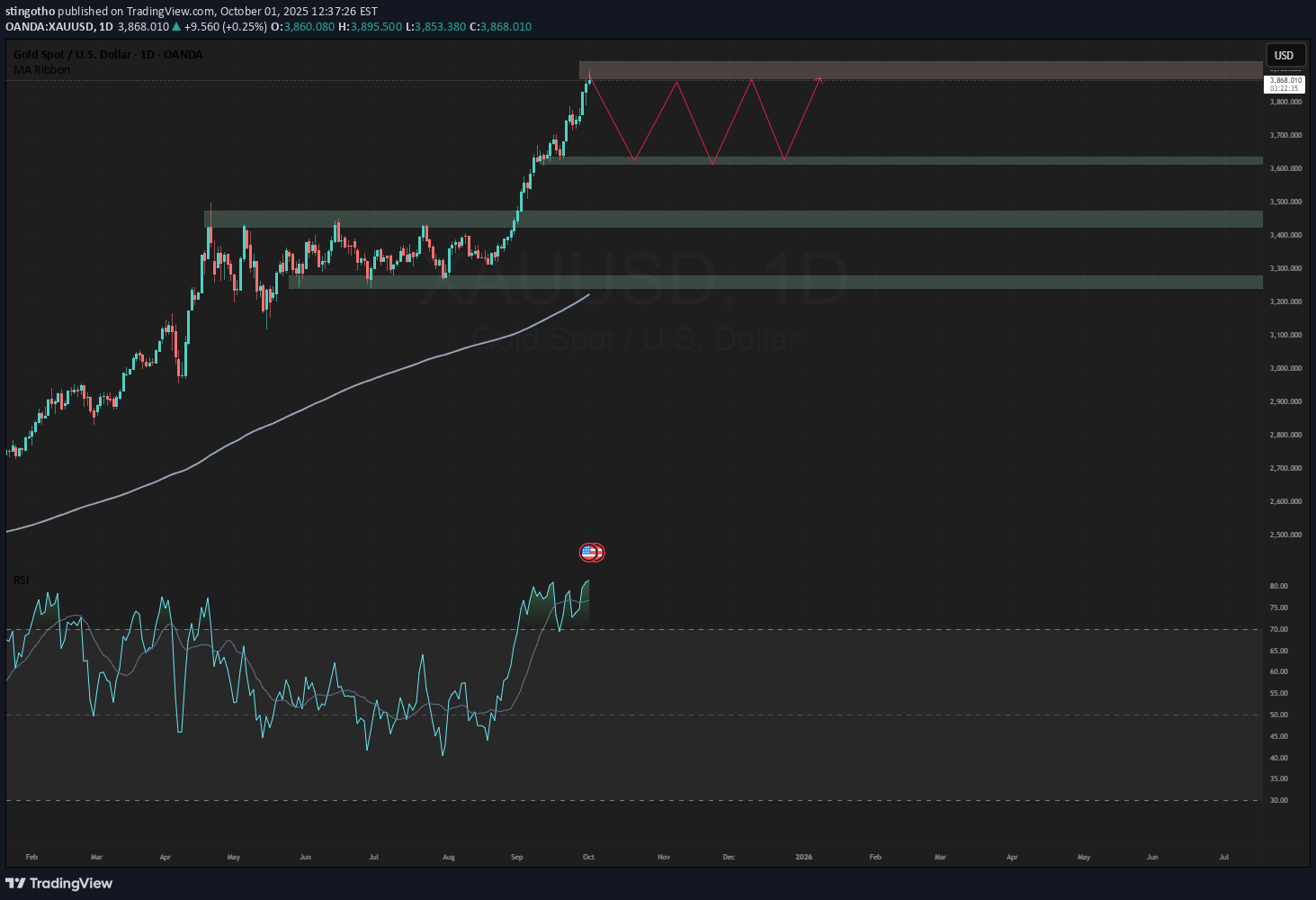Click the RSI 70.00 scale level
The image size is (1316, 900).
[x=1278, y=629]
